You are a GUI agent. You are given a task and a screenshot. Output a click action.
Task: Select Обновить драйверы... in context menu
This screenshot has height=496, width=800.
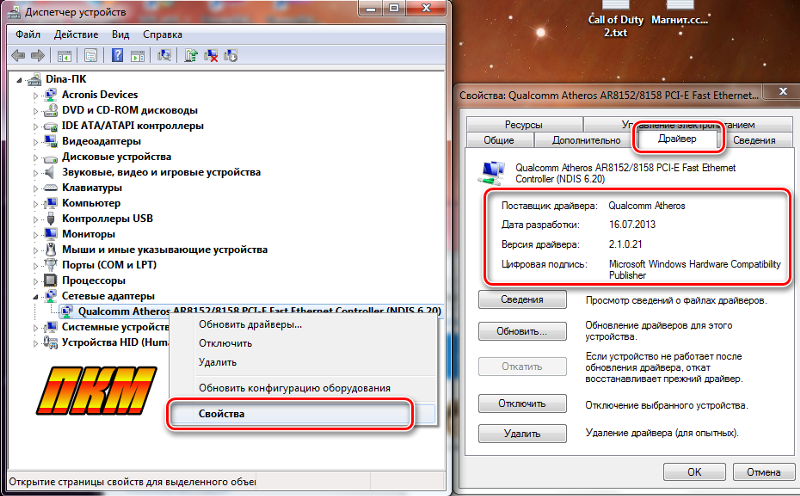click(x=250, y=324)
